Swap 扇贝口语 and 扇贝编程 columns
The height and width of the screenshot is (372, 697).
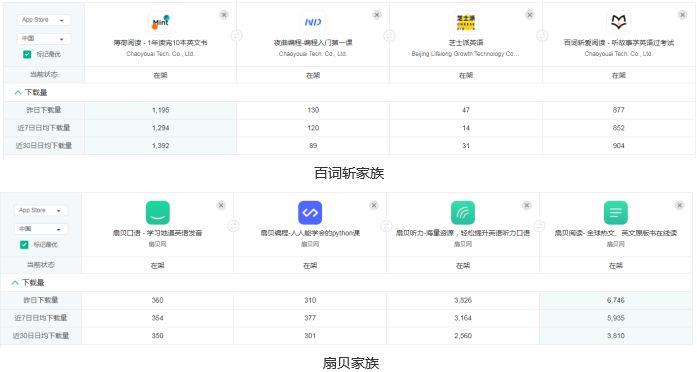(233, 226)
